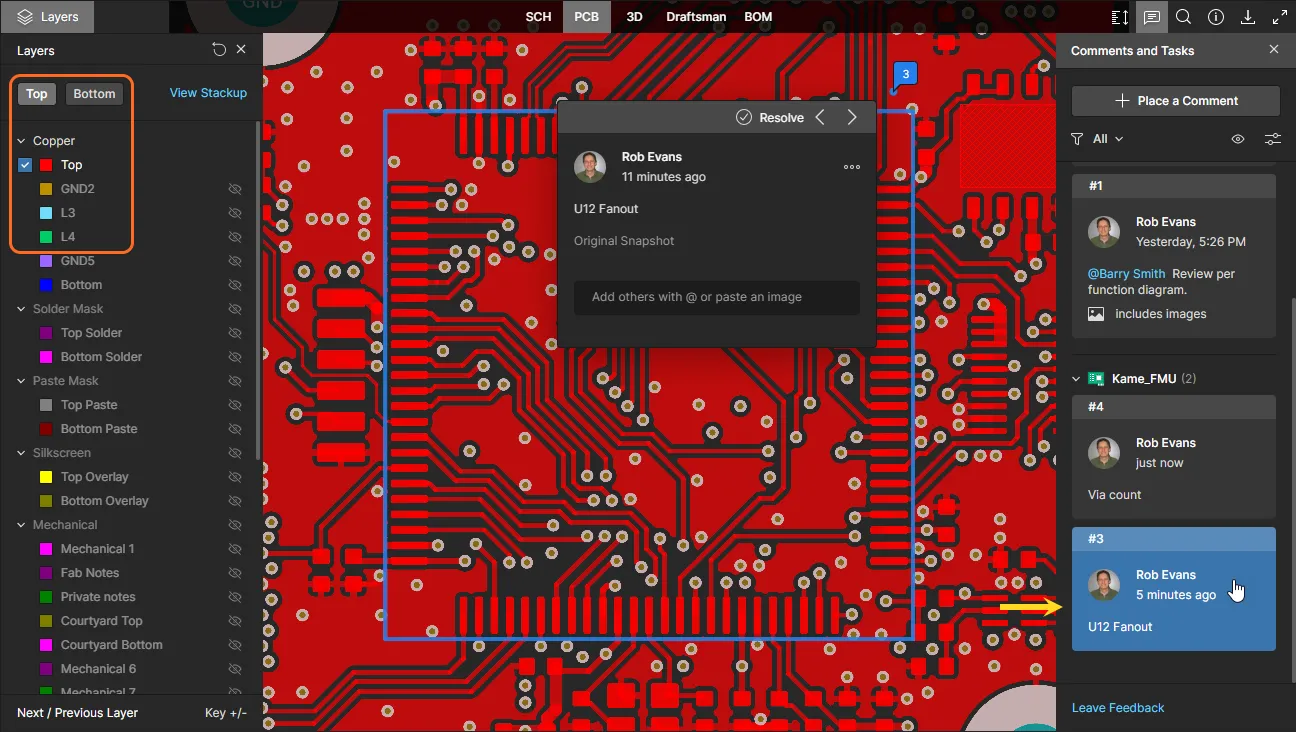Viewport: 1296px width, 732px height.
Task: Open the three-dot menu on U12 Fanout comment
Action: click(852, 167)
